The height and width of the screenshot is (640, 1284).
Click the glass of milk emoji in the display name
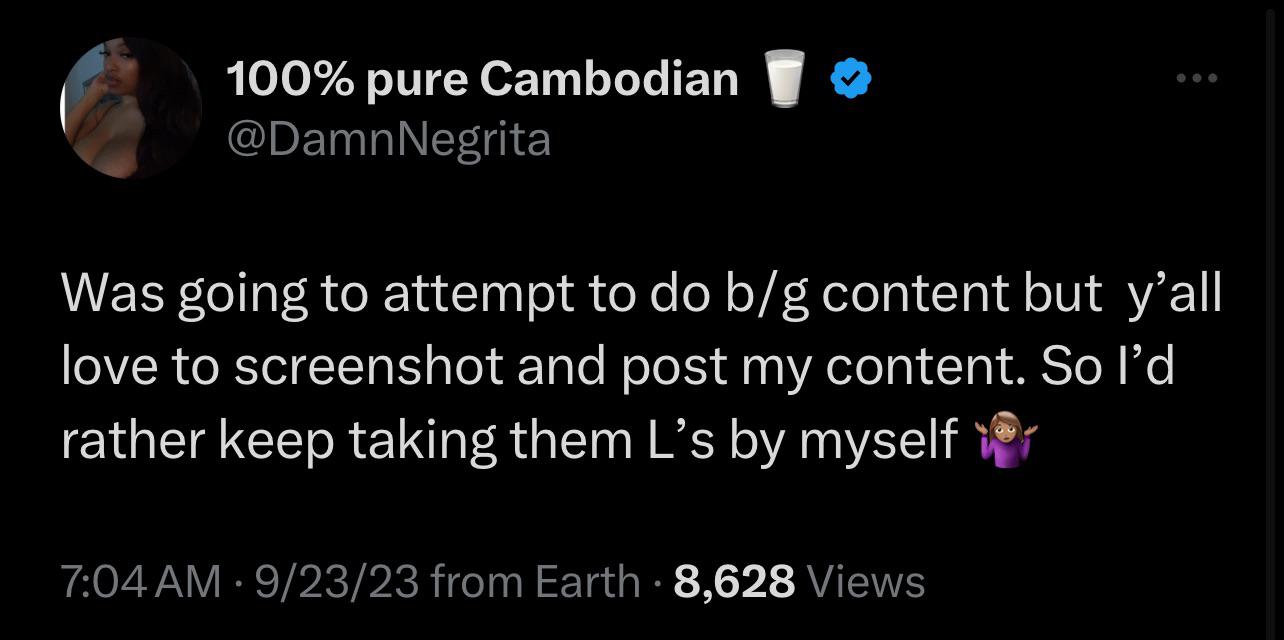784,77
